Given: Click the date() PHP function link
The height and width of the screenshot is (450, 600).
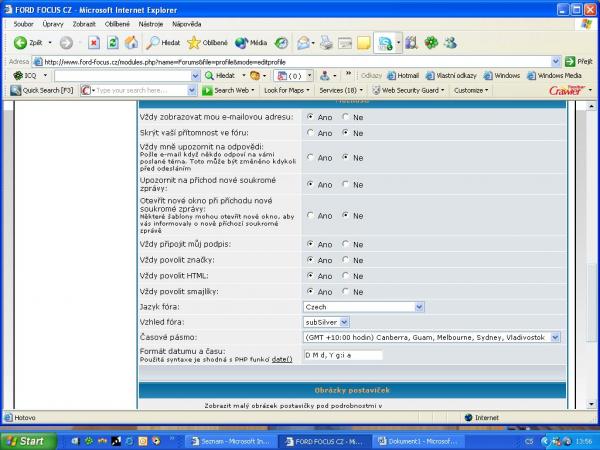Looking at the screenshot, I should click(x=282, y=359).
